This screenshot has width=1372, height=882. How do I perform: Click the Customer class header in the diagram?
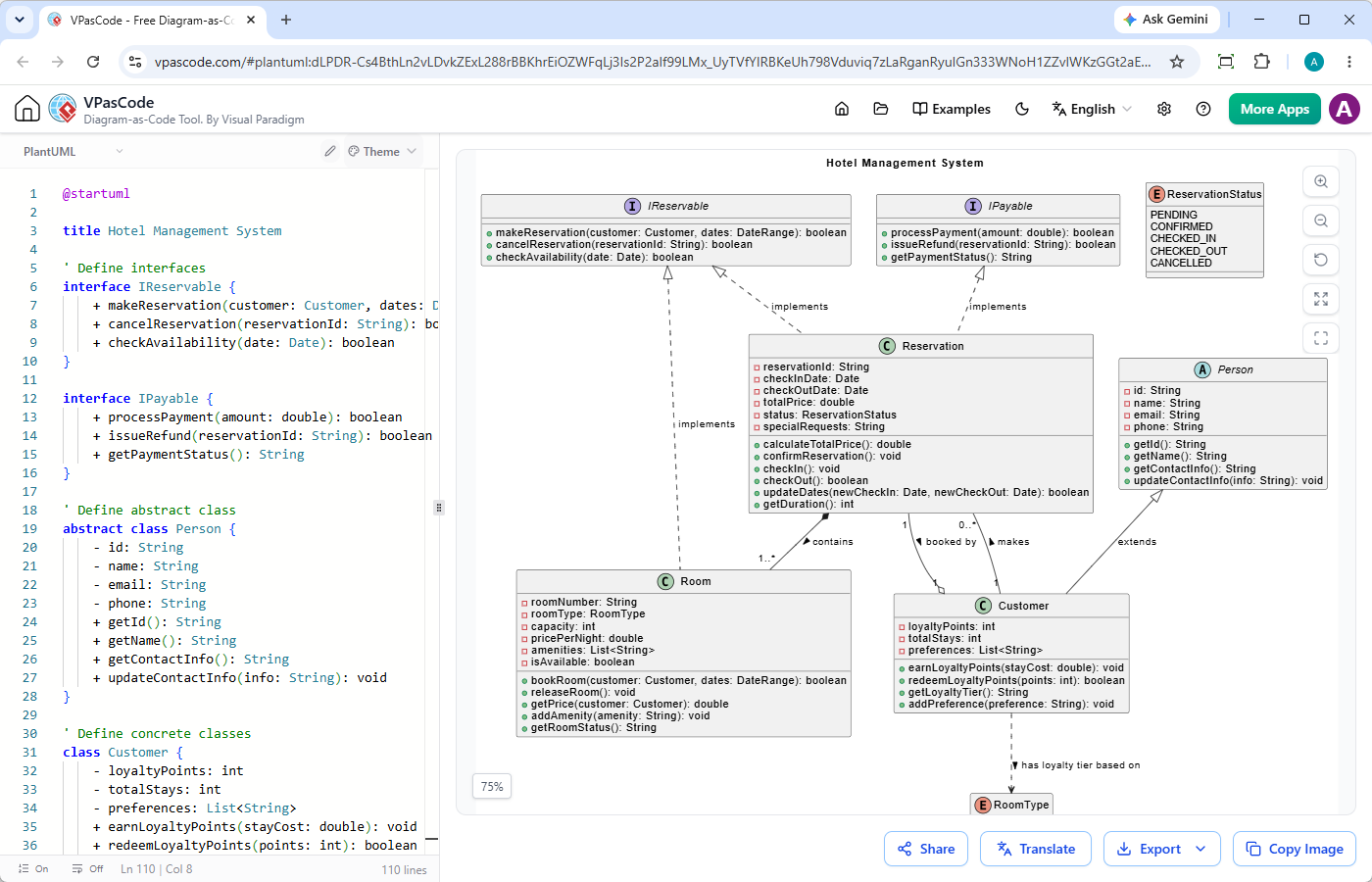(x=1011, y=606)
